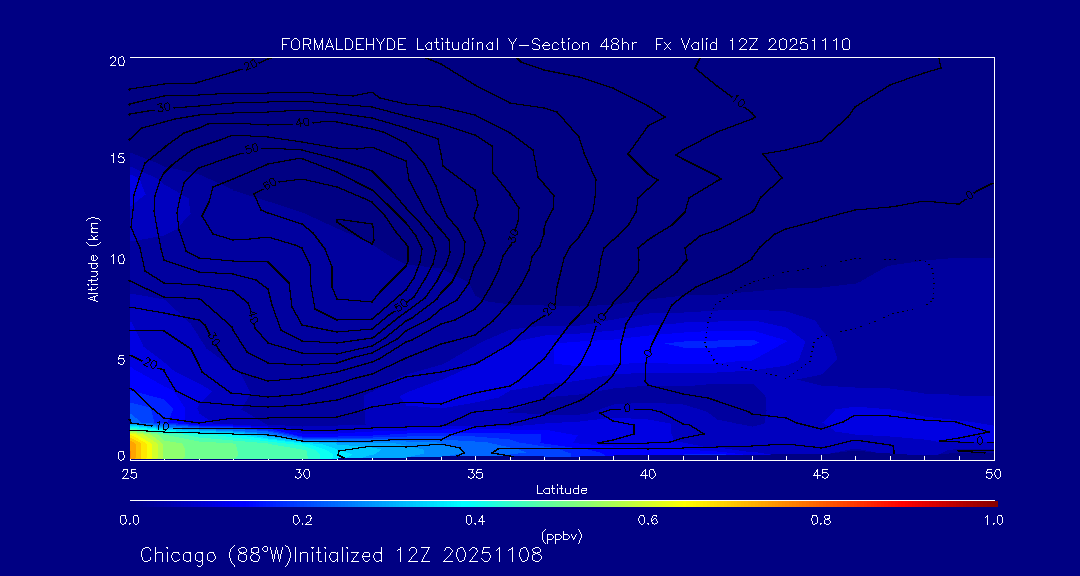The image size is (1080, 576).
Task: Click the 15 km altitude tick label
Action: point(115,159)
